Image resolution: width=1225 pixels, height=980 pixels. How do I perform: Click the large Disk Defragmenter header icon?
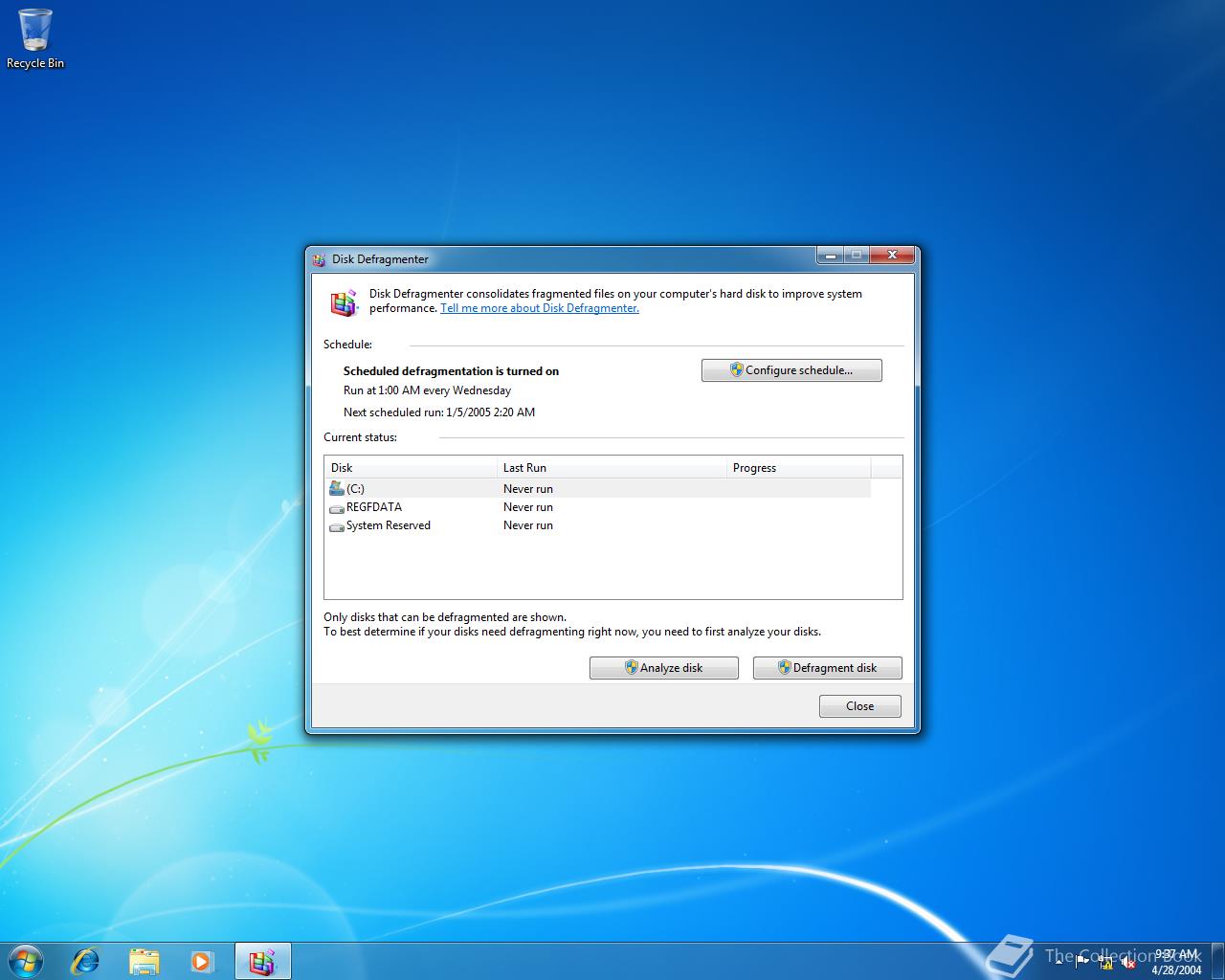pyautogui.click(x=344, y=302)
